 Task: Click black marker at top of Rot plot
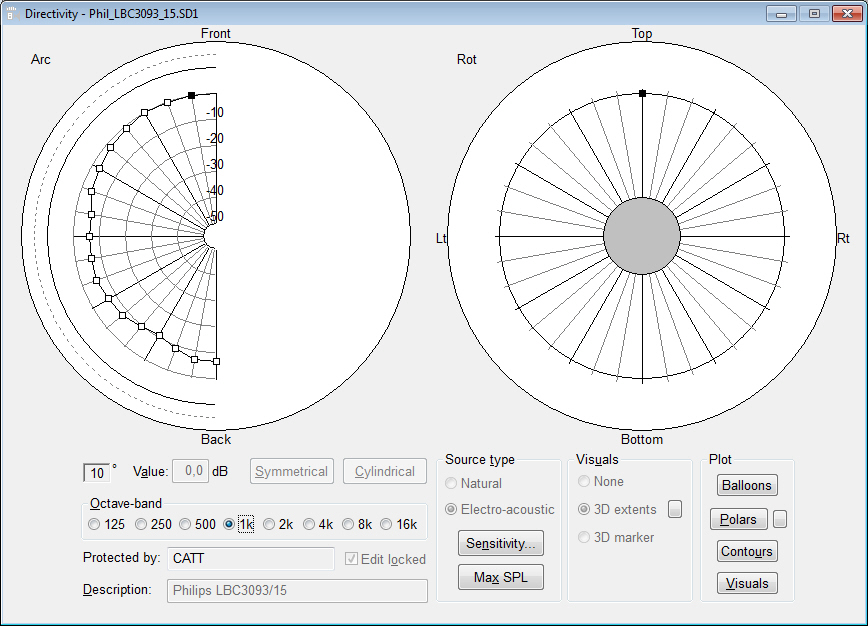pos(642,93)
